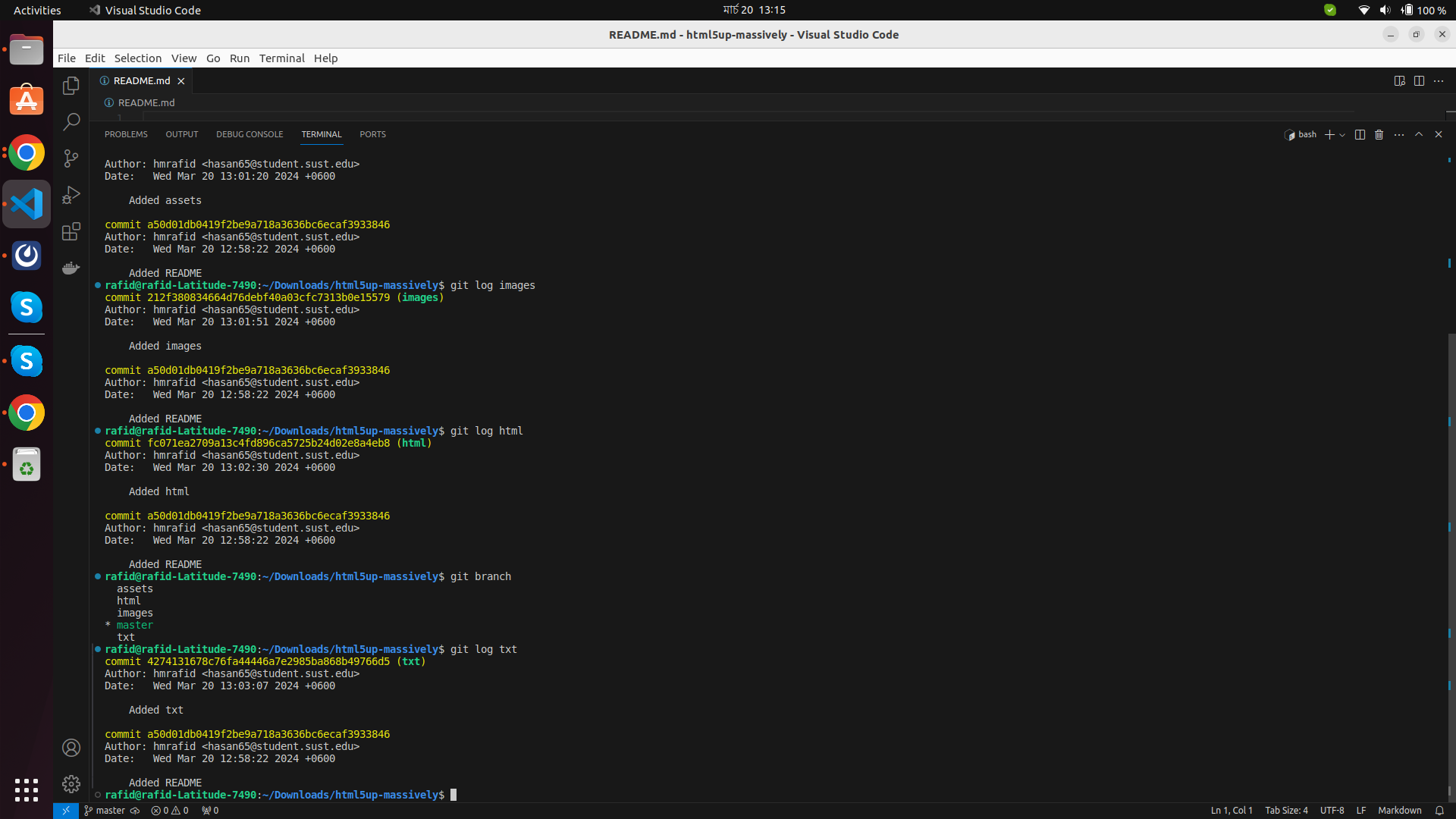This screenshot has width=1456, height=819.
Task: Click the Kill Terminal trash icon
Action: click(x=1379, y=134)
